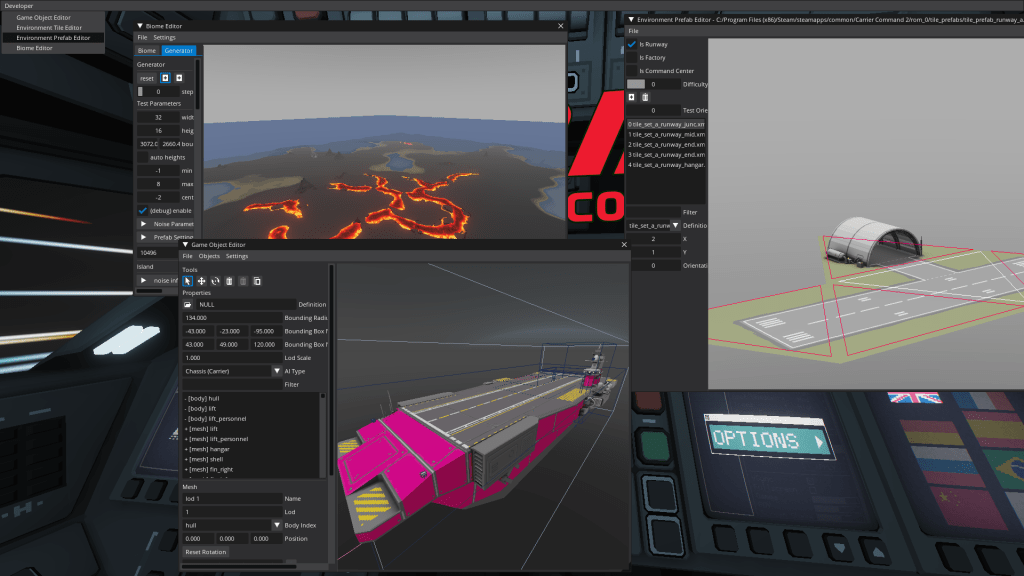Click the duplicate icon in Game Object Editor Tools

[257, 281]
